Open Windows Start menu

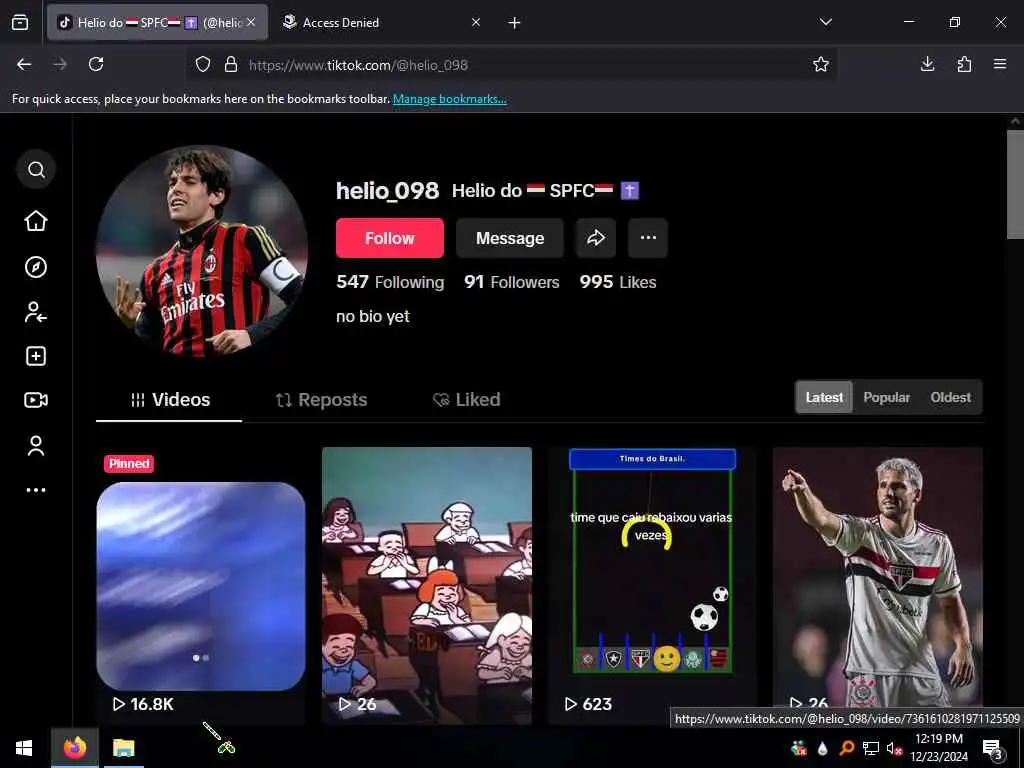tap(24, 748)
